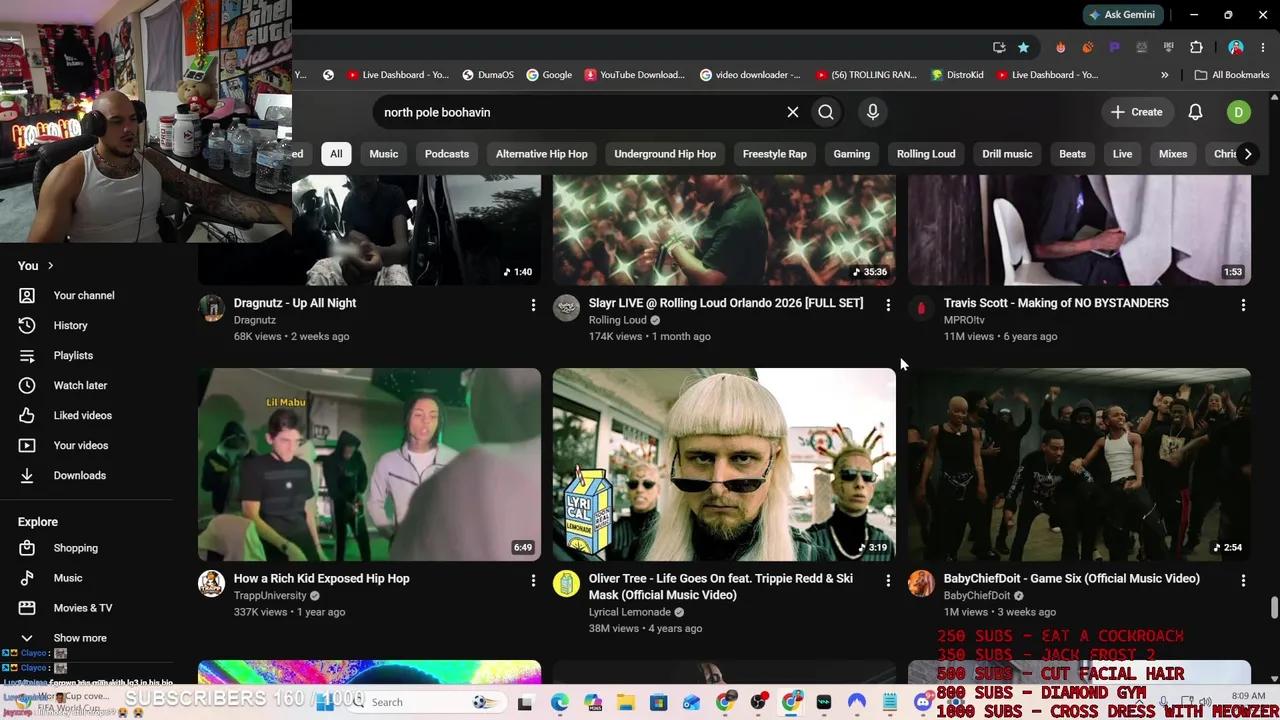Open the How a Rich Kid Exposed Hip Hop thumbnail
The height and width of the screenshot is (720, 1280).
click(369, 464)
